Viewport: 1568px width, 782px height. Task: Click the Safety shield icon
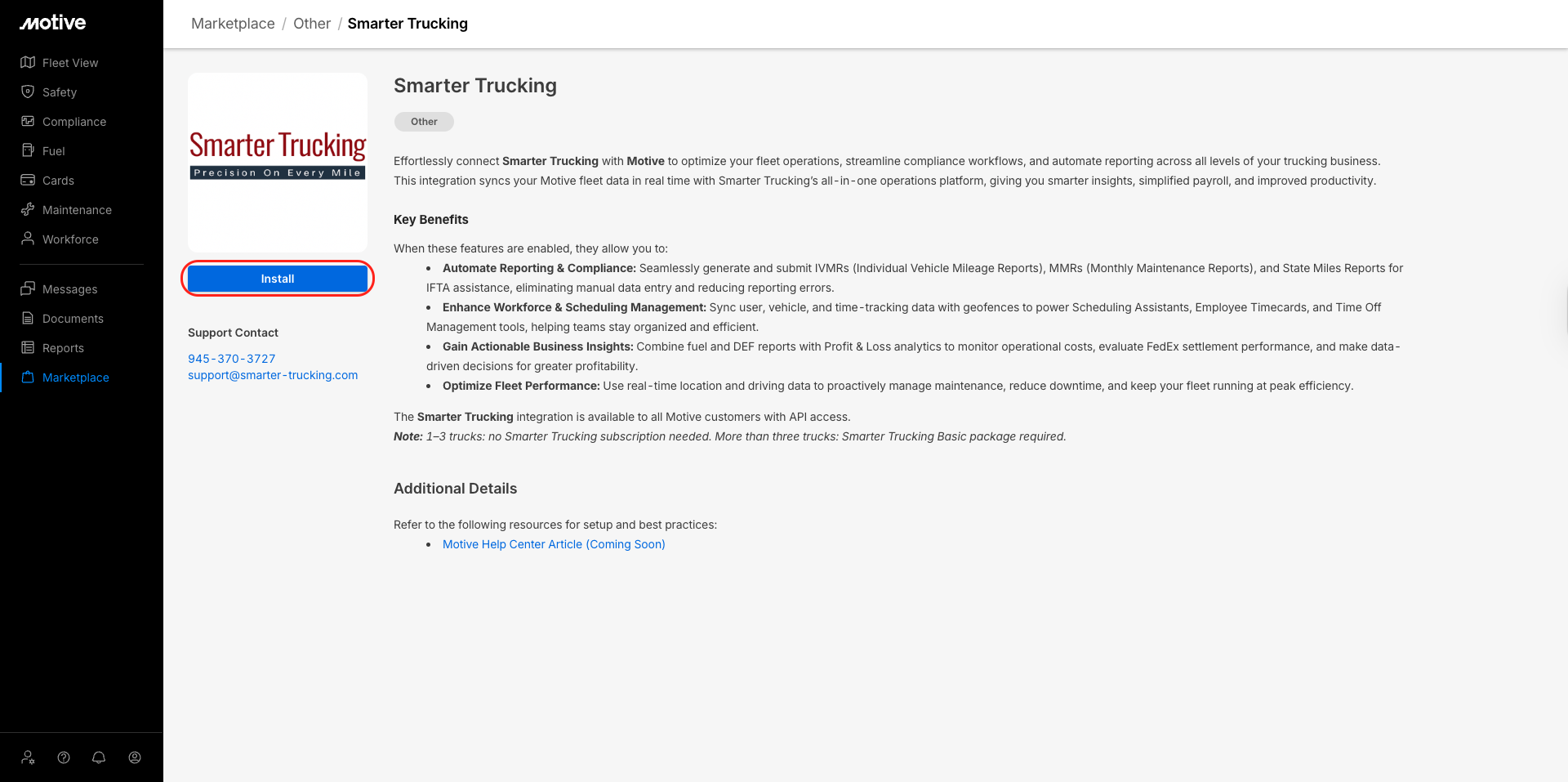click(28, 92)
